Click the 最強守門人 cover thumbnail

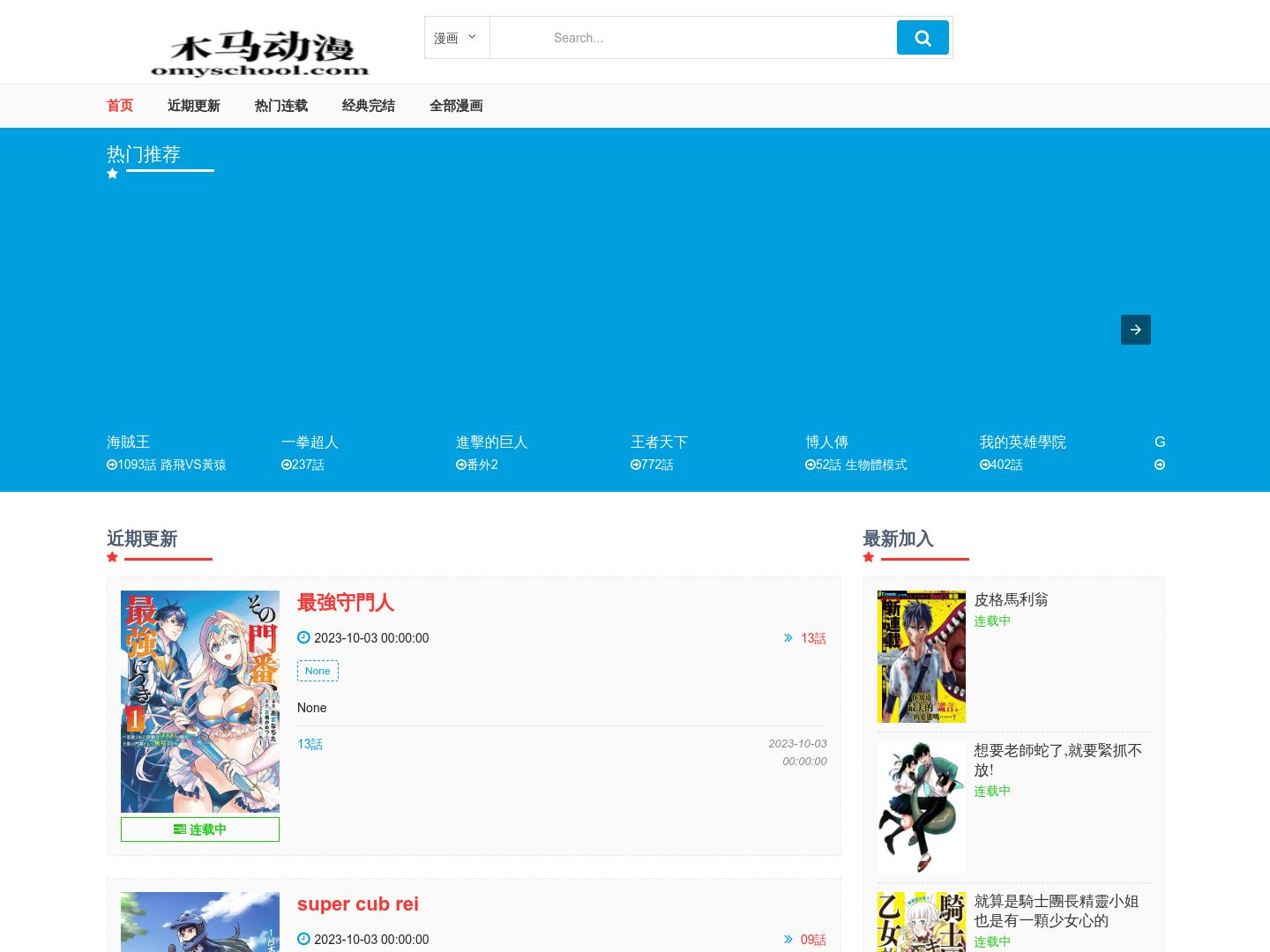tap(200, 702)
